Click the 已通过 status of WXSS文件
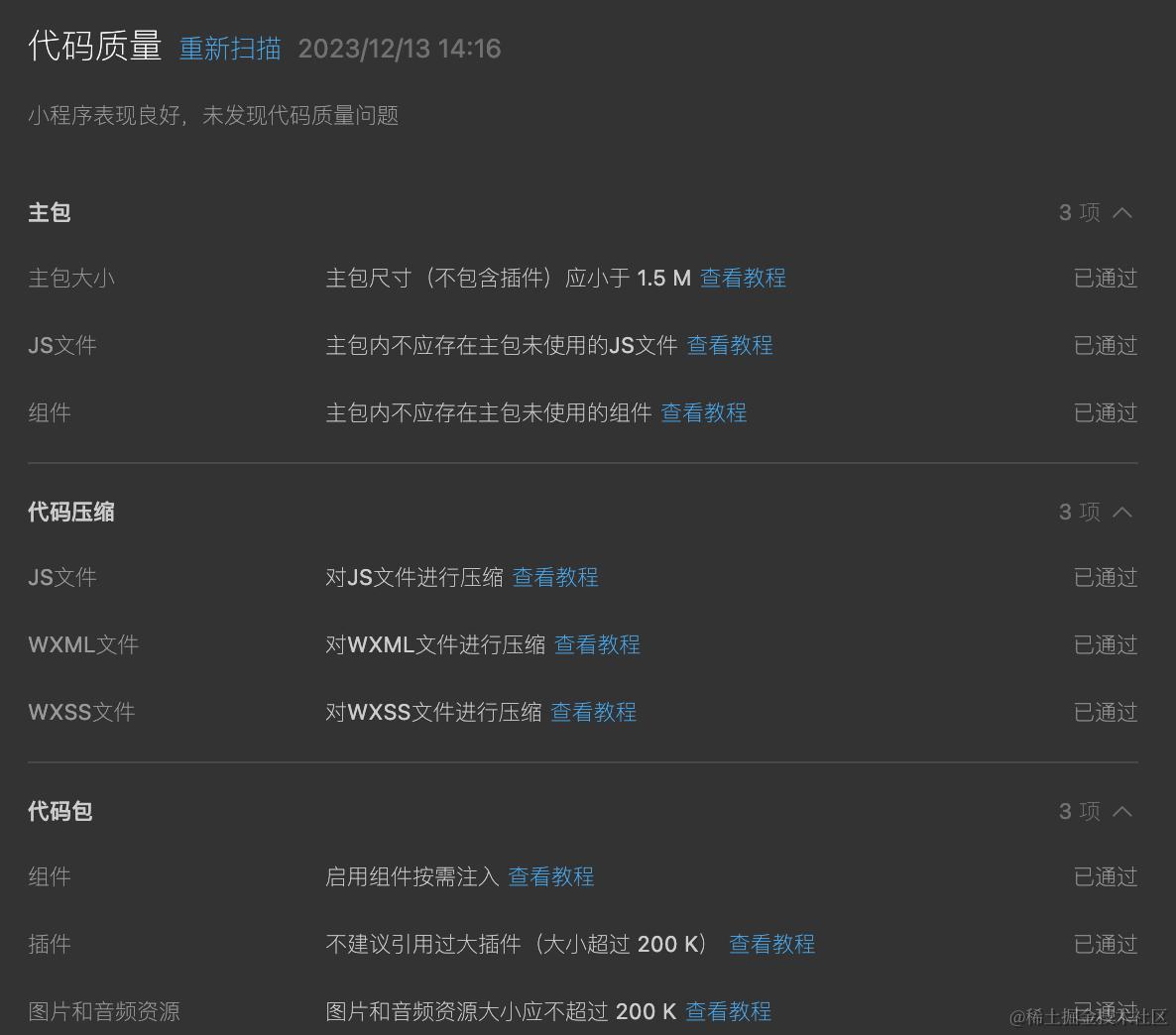 coord(1105,712)
